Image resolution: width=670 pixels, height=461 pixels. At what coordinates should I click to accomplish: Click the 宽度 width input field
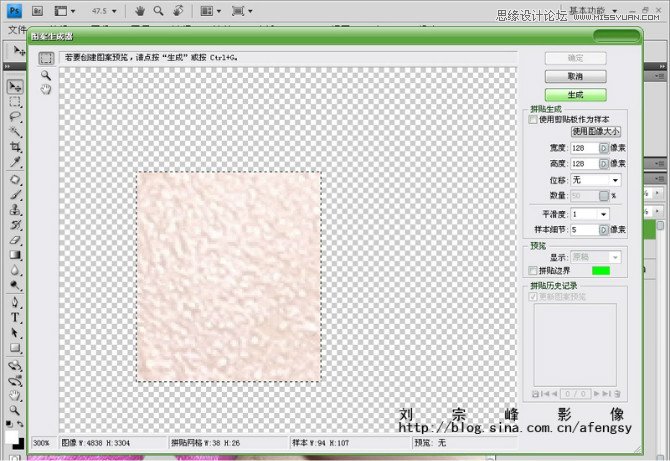pos(585,148)
